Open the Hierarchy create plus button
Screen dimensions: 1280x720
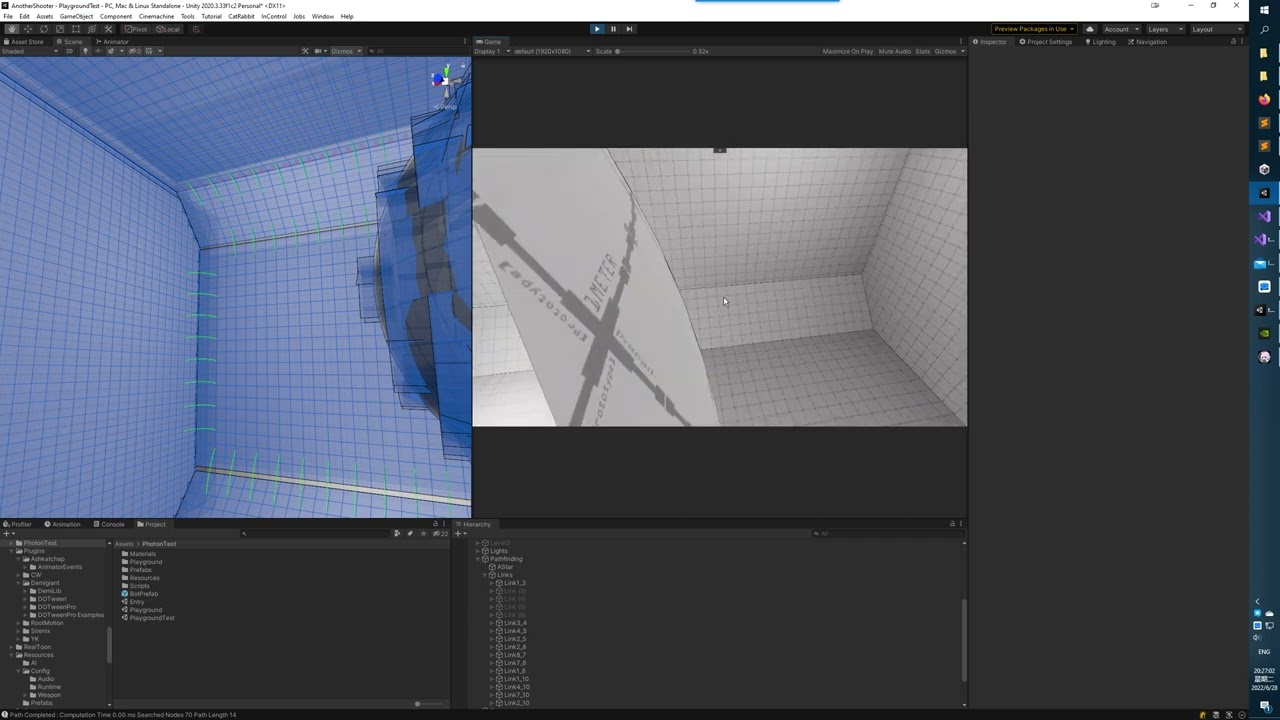tap(461, 533)
